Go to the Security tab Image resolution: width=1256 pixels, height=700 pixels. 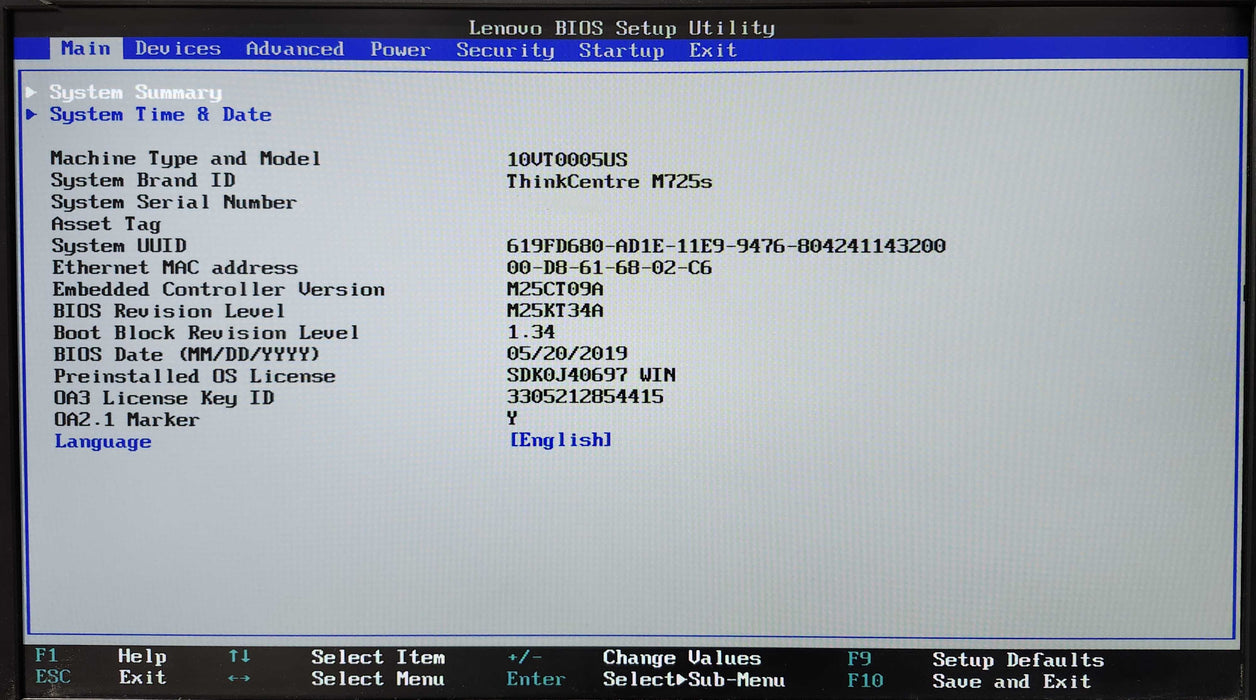(x=505, y=50)
